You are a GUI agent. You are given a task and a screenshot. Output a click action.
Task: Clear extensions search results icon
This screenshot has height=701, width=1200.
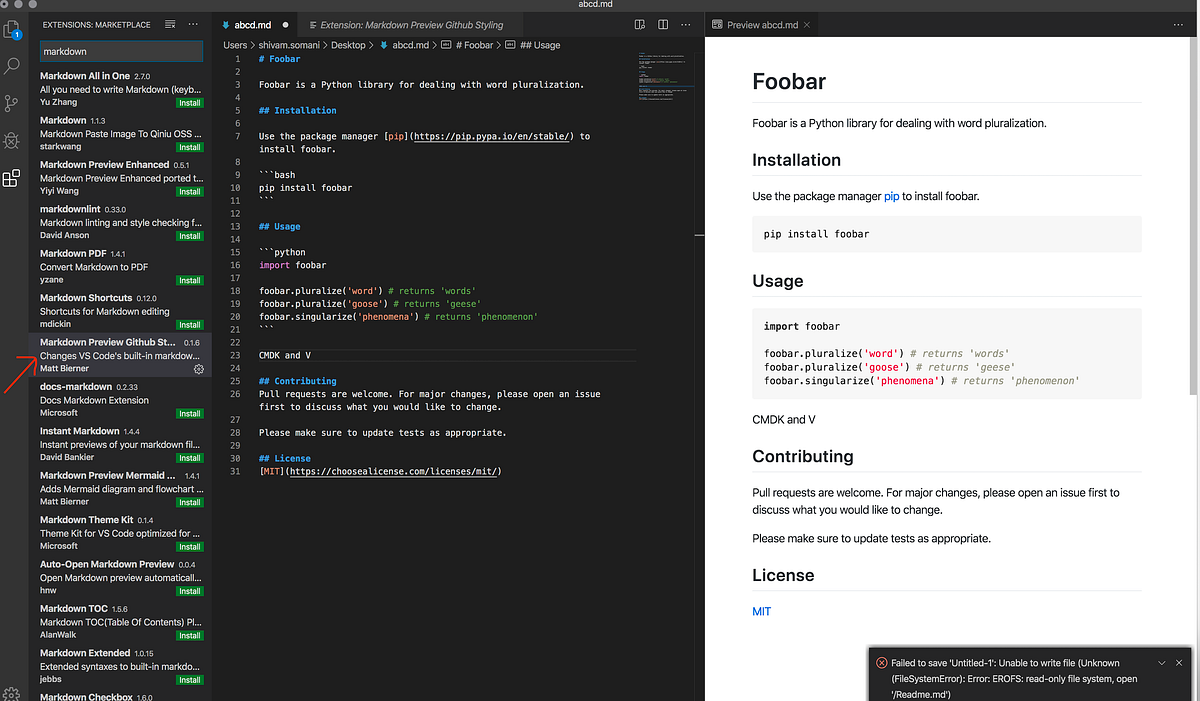tap(170, 23)
